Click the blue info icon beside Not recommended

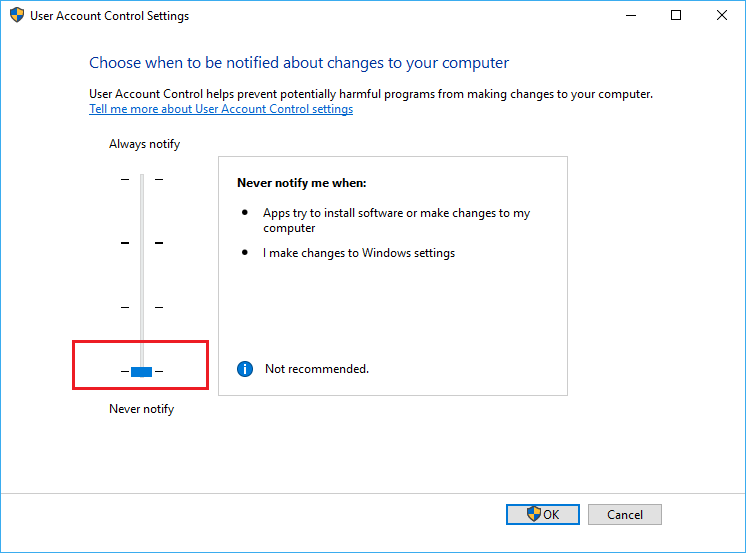pyautogui.click(x=245, y=369)
